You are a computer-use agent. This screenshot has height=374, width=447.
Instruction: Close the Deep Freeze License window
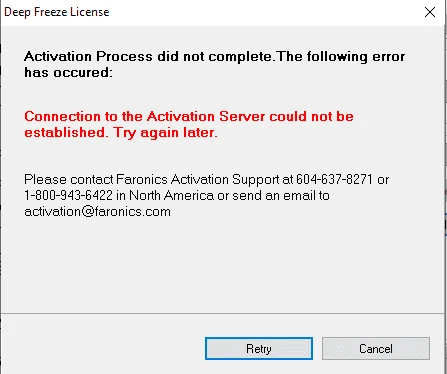430,12
